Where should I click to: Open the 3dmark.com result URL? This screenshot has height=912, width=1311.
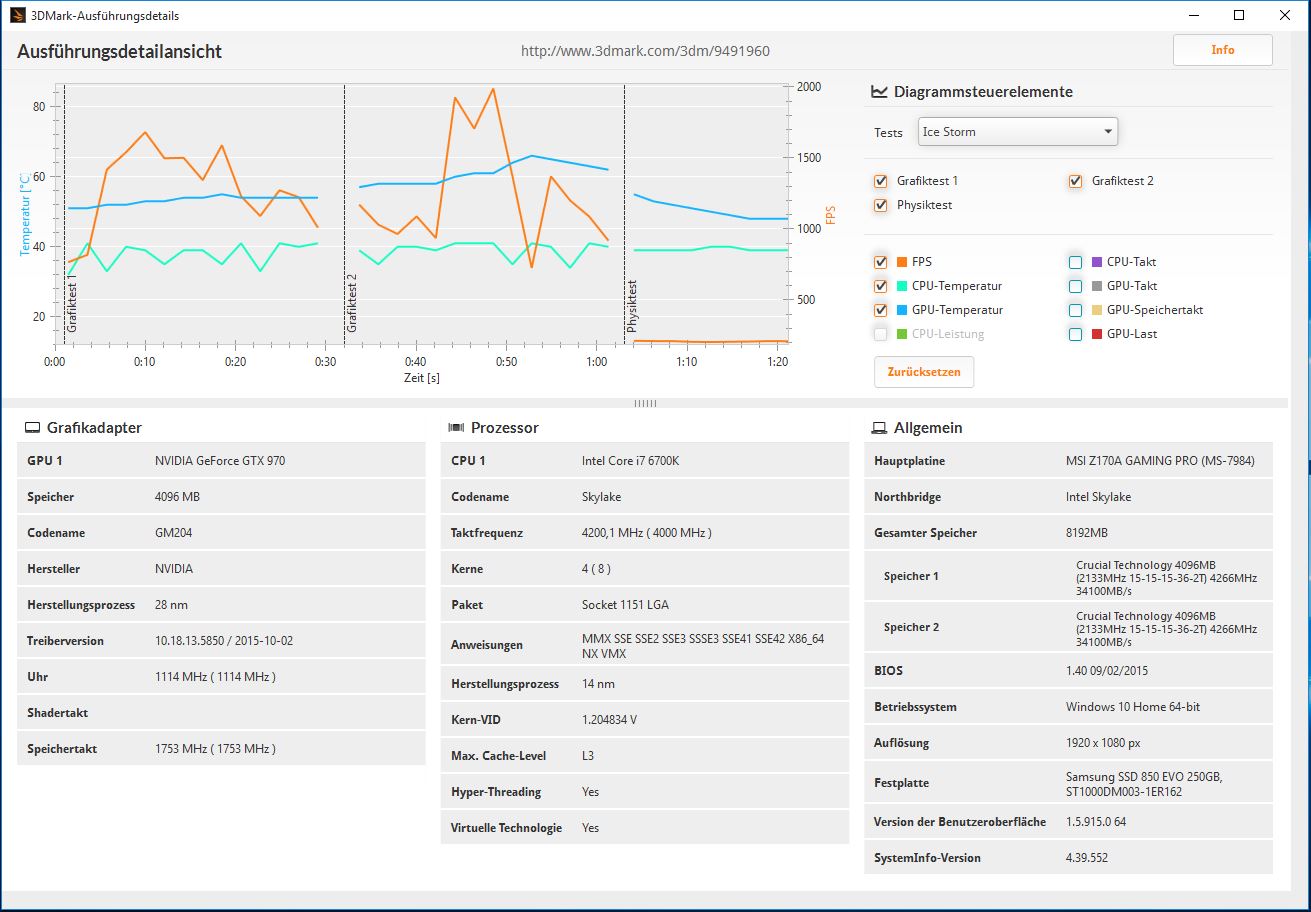coord(645,51)
